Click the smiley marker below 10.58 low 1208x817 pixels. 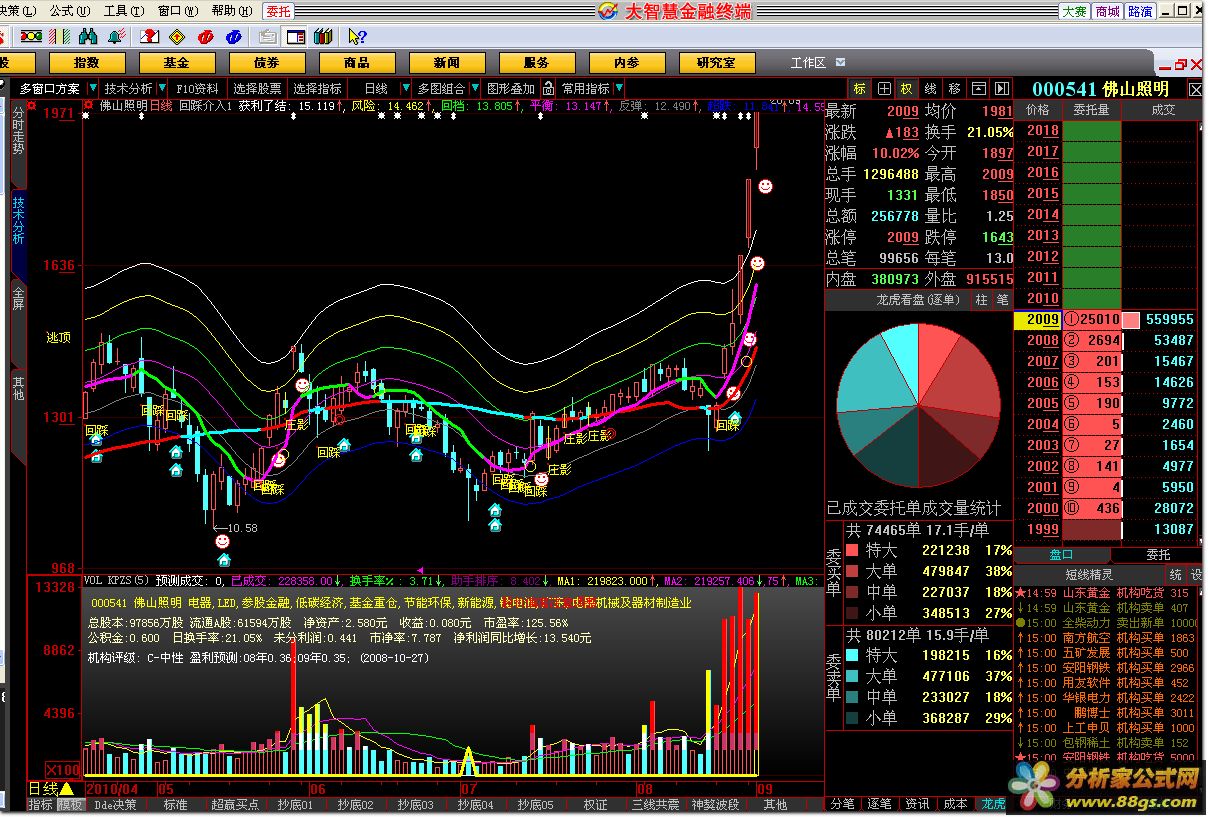pos(222,541)
